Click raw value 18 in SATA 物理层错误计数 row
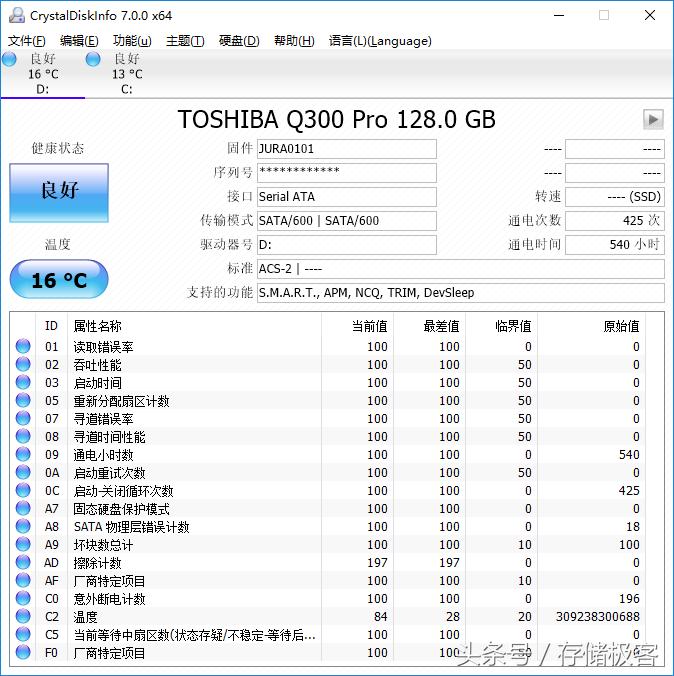This screenshot has height=676, width=674. pyautogui.click(x=633, y=526)
